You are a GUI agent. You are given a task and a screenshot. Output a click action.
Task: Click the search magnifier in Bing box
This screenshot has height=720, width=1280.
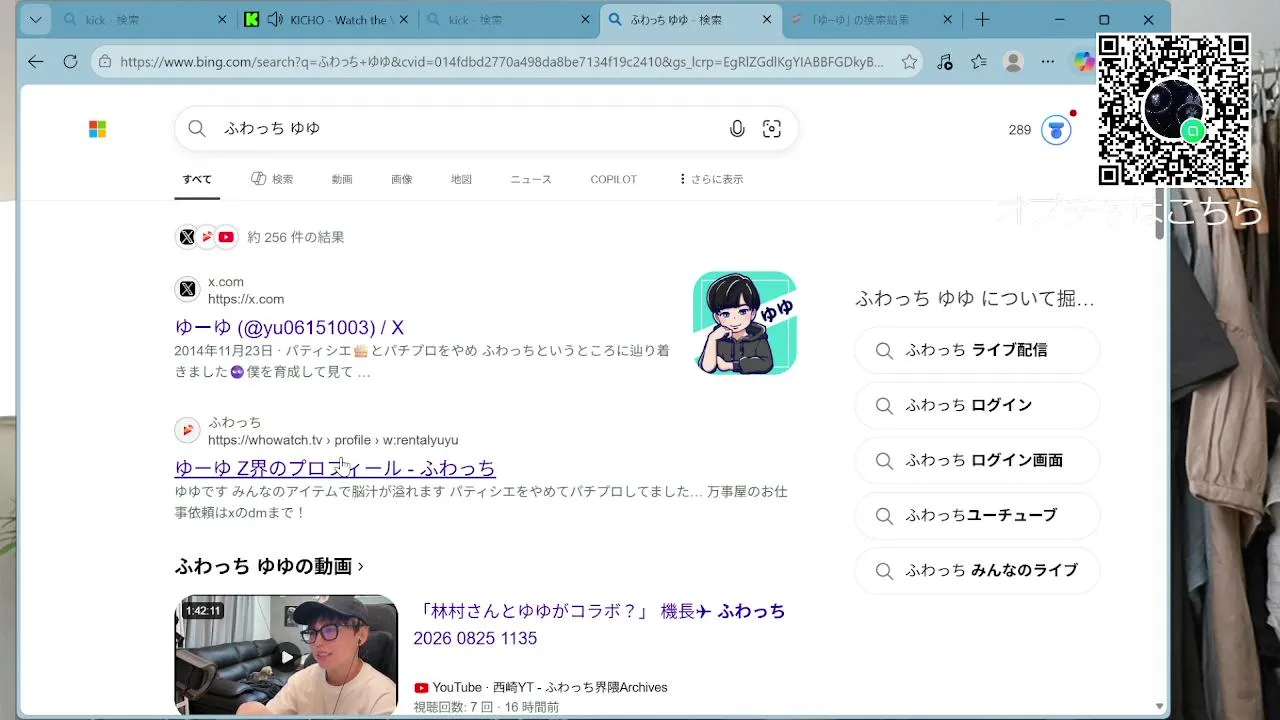coord(197,128)
